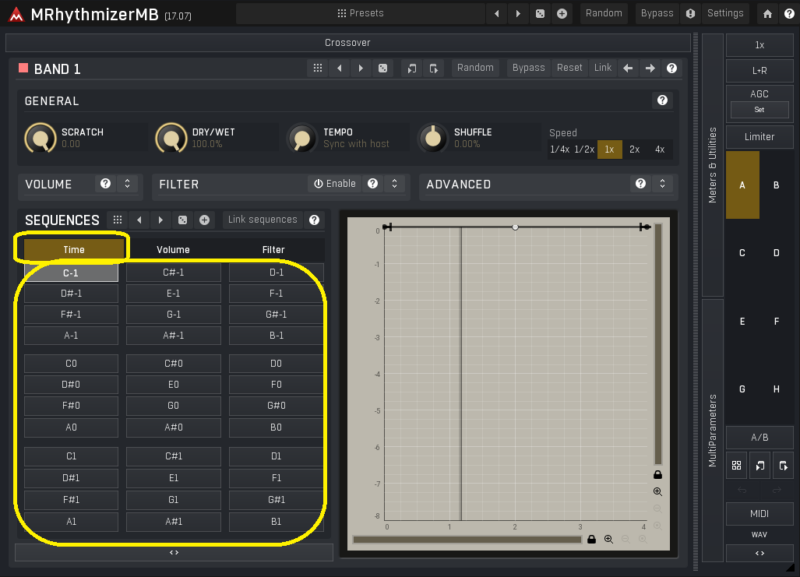Toggle the Band 1 Bypass button

click(x=528, y=68)
